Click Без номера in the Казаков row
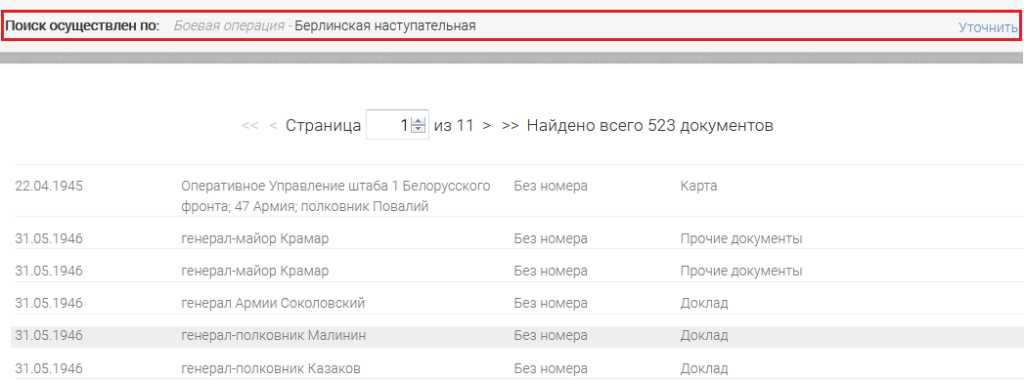The image size is (1024, 380). (x=551, y=368)
